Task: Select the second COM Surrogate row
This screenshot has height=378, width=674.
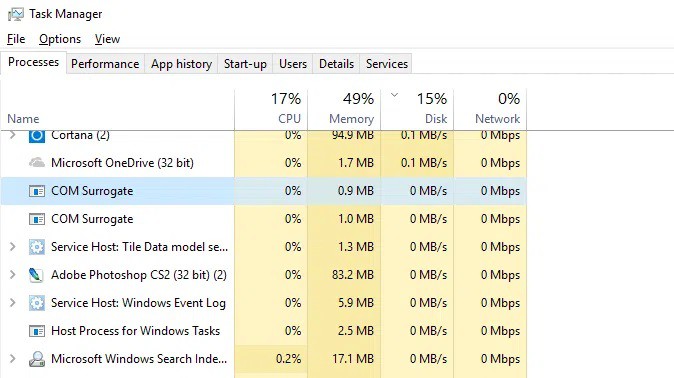Action: click(x=263, y=219)
